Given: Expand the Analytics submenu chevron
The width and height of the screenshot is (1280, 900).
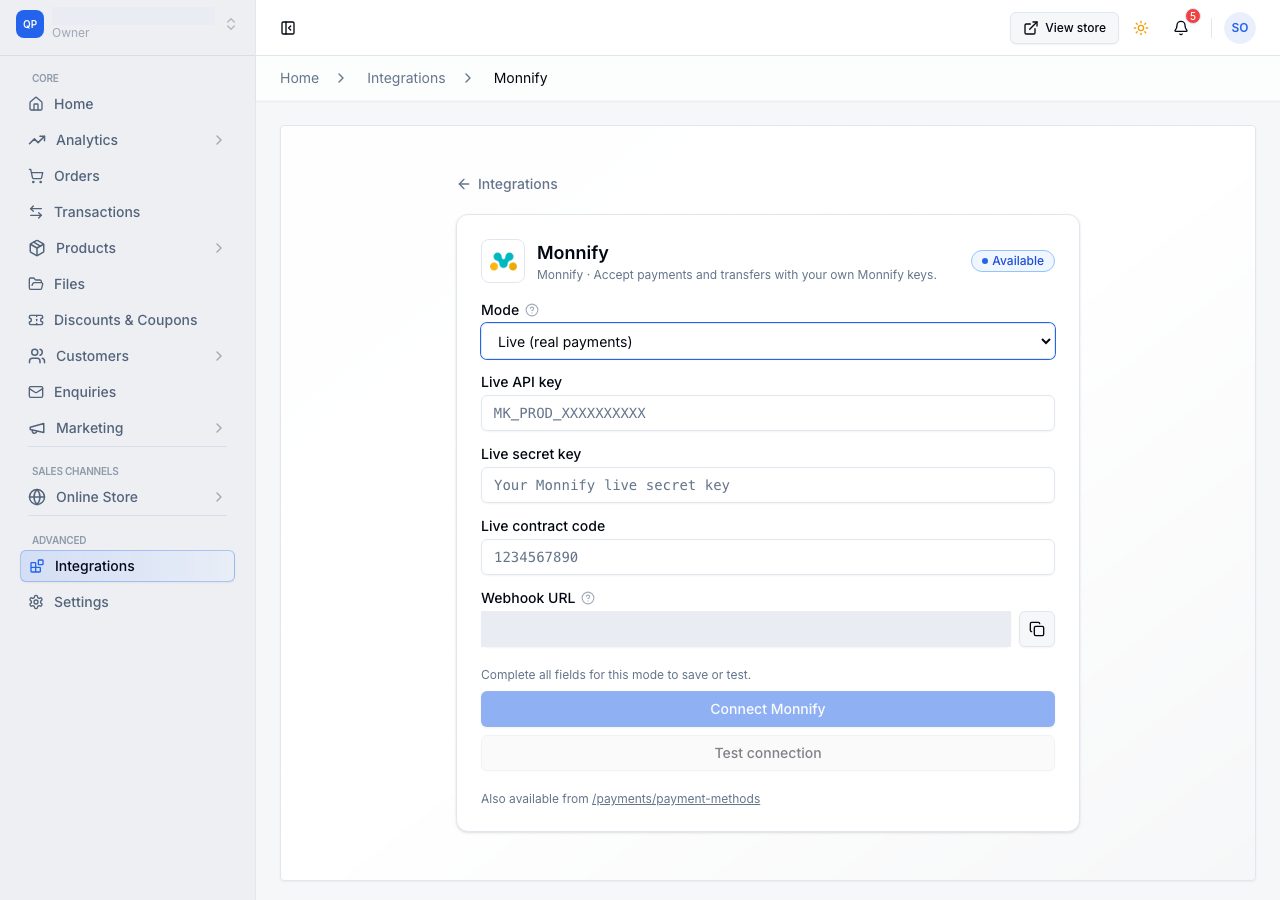Looking at the screenshot, I should click(219, 140).
